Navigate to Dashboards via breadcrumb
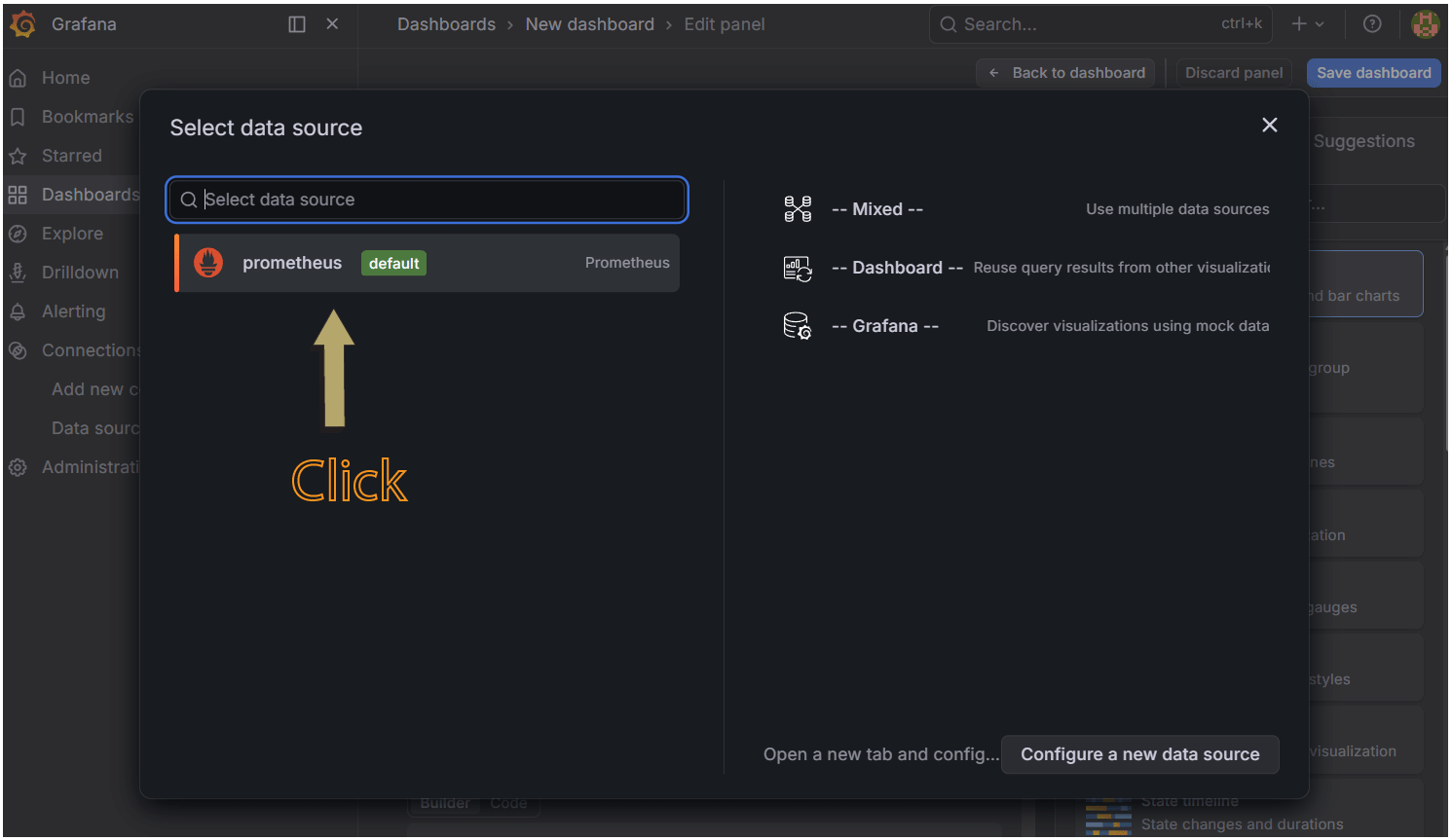 point(446,23)
